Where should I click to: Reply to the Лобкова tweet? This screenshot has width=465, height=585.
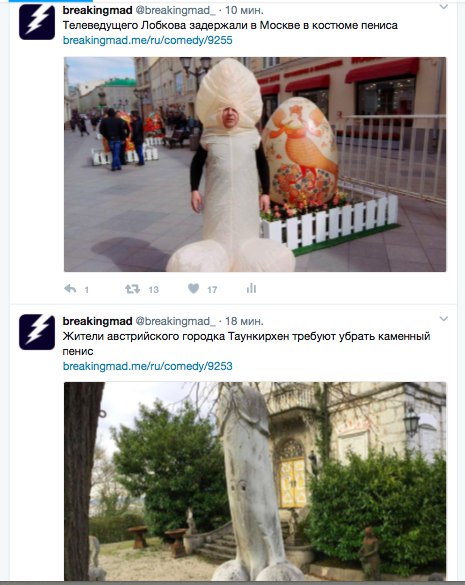[70, 288]
